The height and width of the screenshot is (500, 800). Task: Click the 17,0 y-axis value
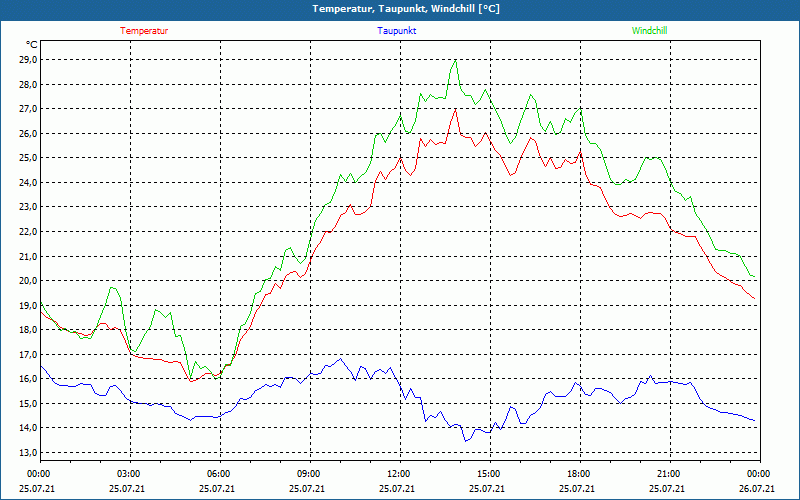(29, 354)
